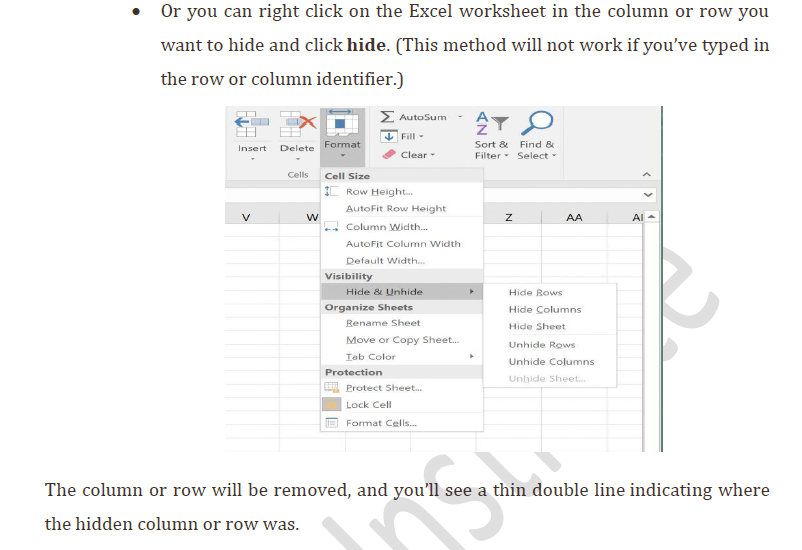Choose Hide Columns from the submenu
802x550 pixels.
(544, 310)
